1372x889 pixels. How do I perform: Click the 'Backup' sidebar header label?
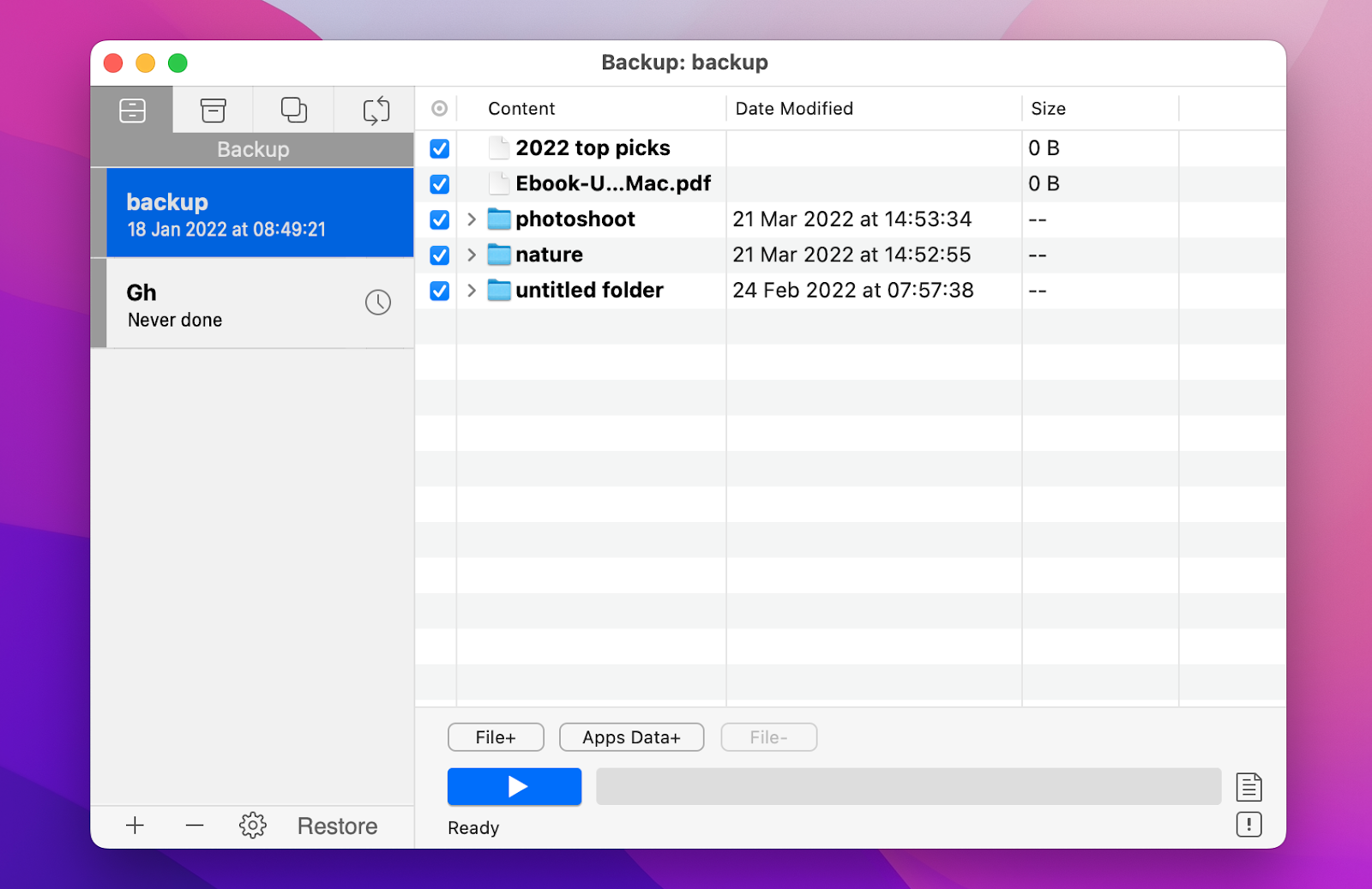253,149
